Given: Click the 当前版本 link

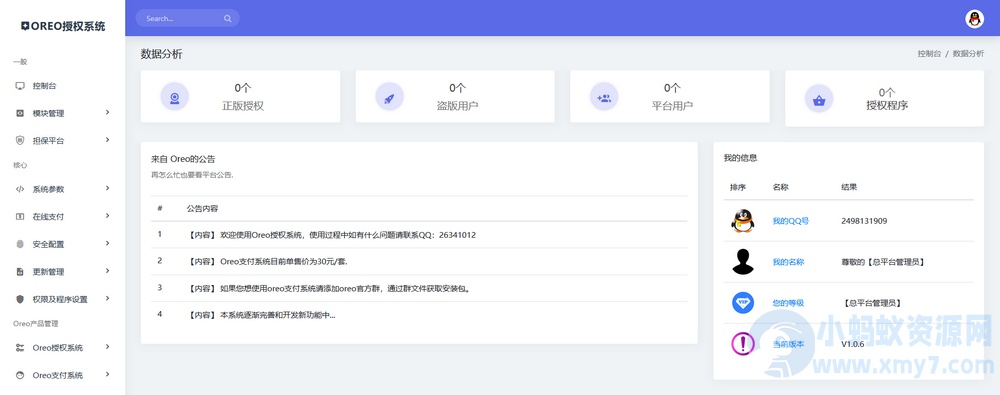Looking at the screenshot, I should click(x=788, y=344).
